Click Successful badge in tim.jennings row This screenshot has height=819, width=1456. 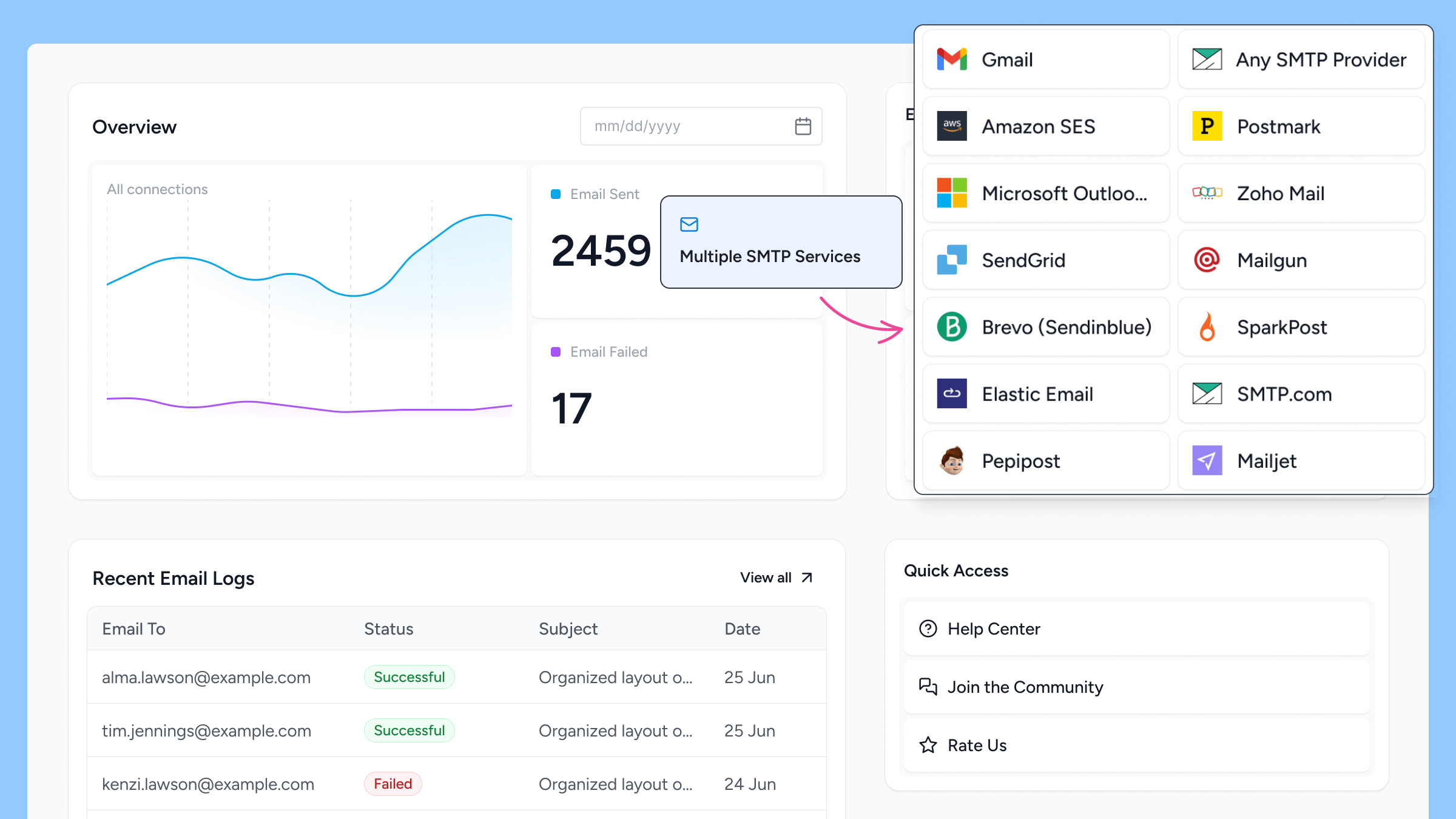click(409, 730)
